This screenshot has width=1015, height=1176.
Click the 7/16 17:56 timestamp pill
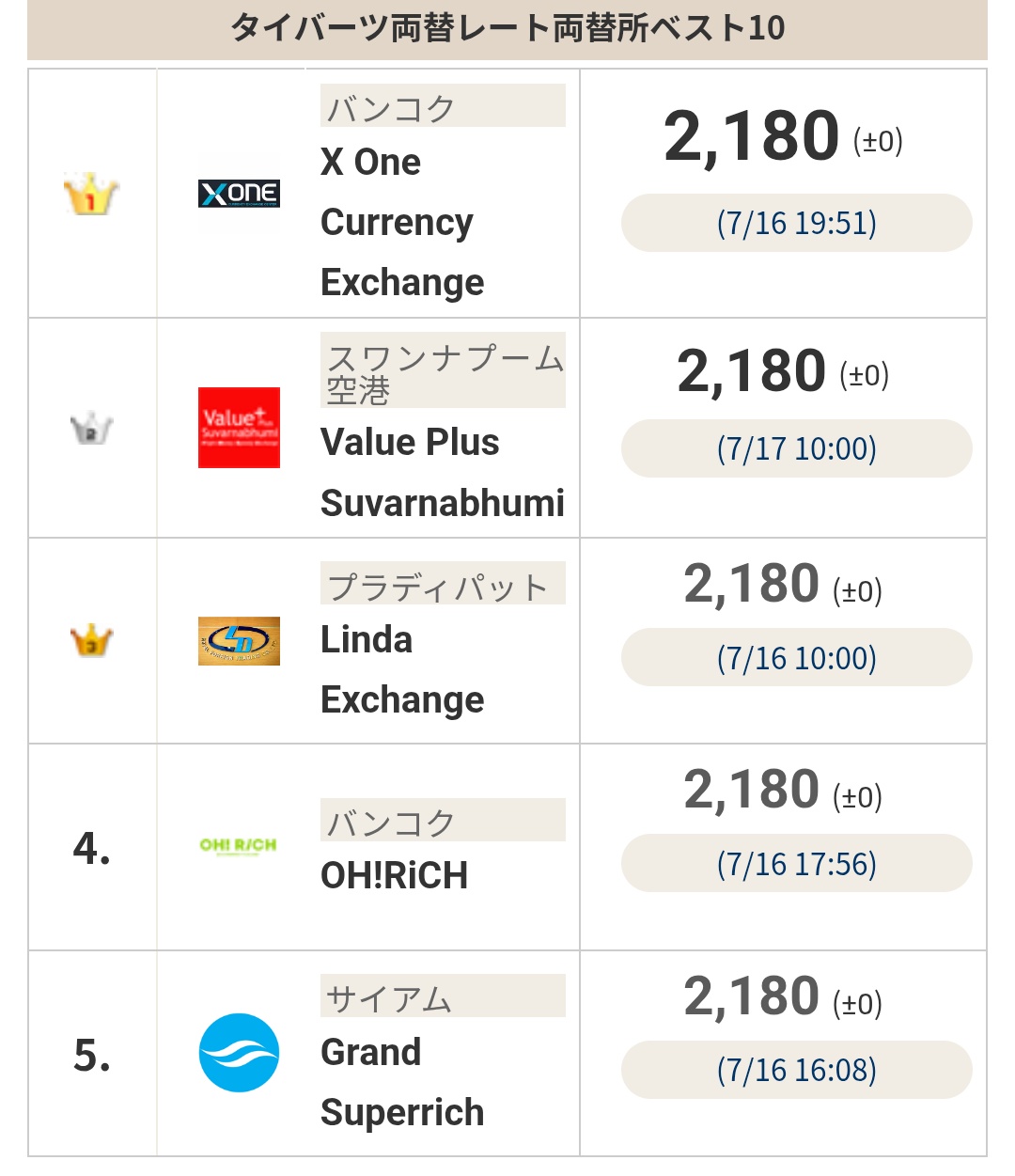click(x=797, y=863)
